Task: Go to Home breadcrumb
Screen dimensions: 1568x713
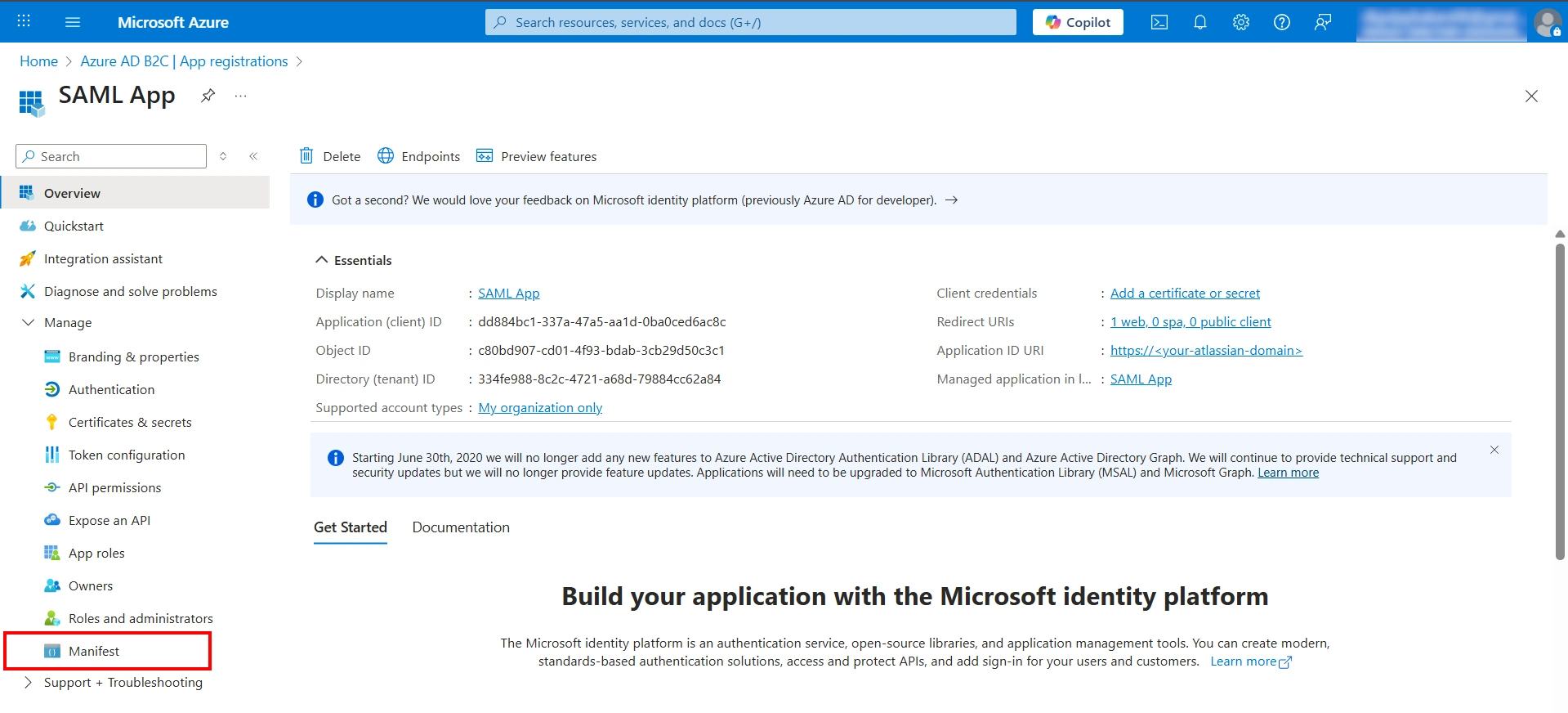Action: (x=38, y=61)
